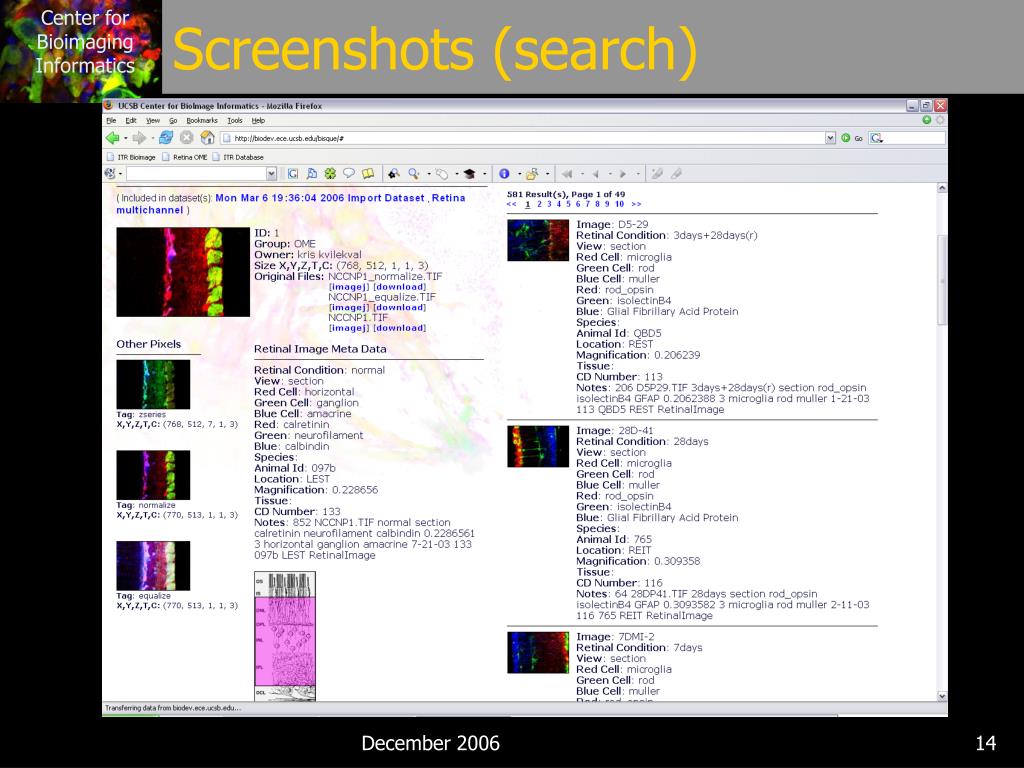Open the 'Mon Mar 6 19:36:04 2006 Import Dataset' link

coord(320,198)
